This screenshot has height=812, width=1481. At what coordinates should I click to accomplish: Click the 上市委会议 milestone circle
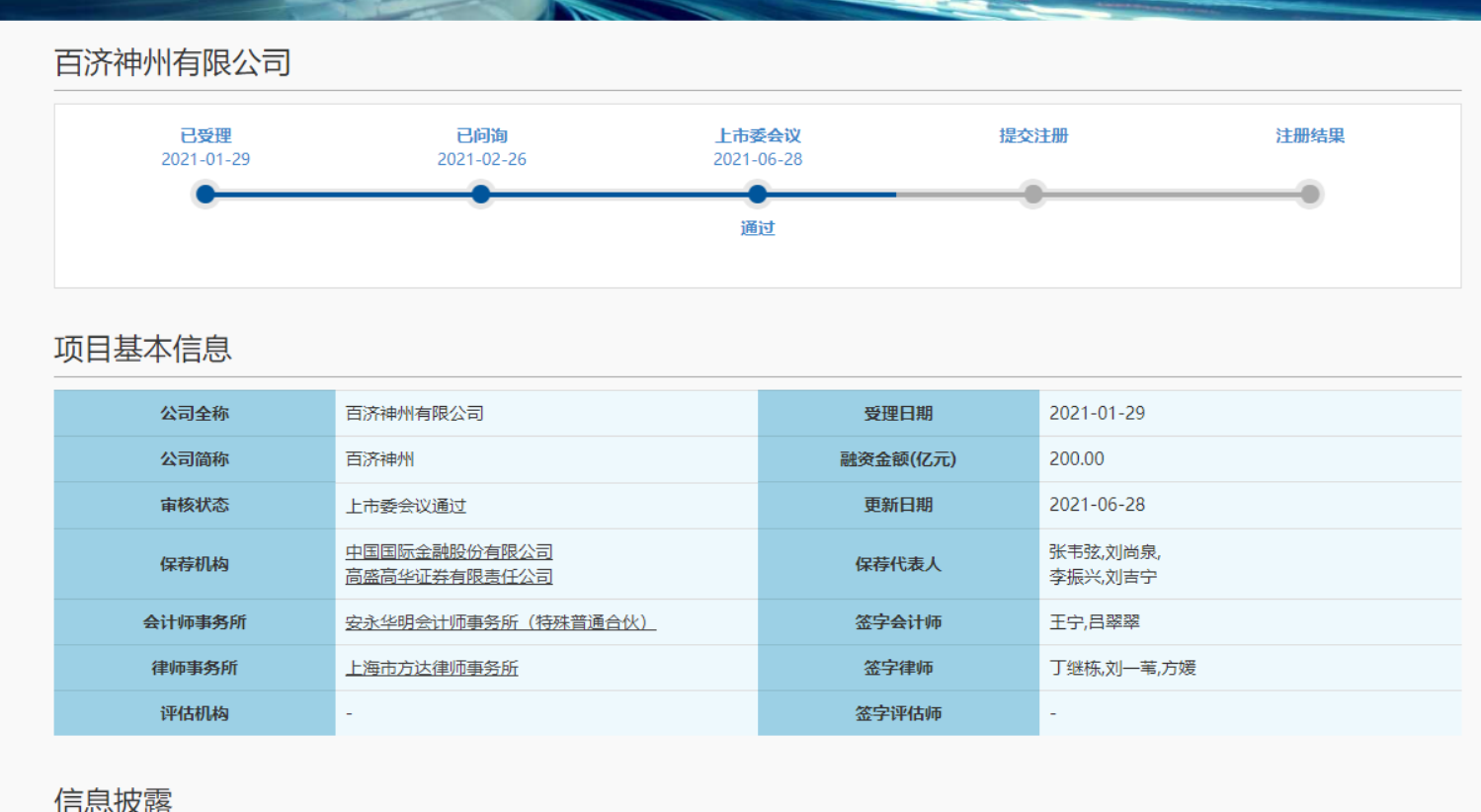pos(757,194)
